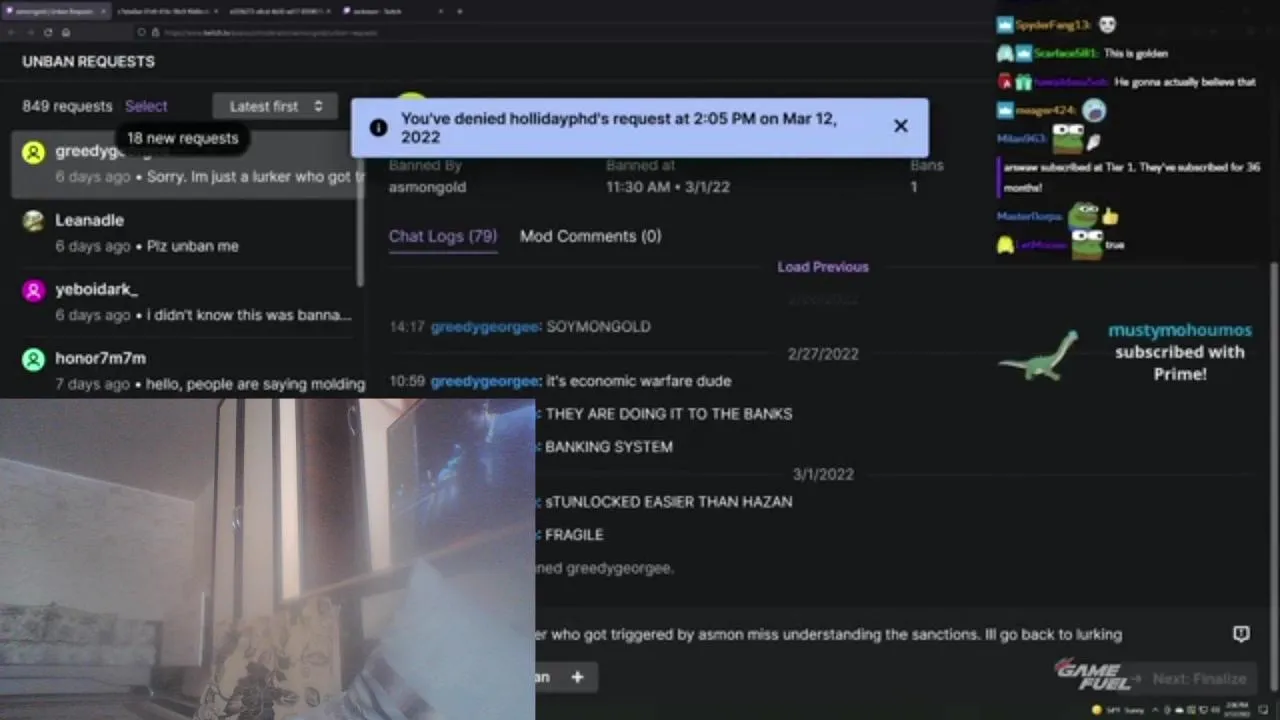1280x720 pixels.
Task: Click the volume icon in the system tray
Action: [1216, 710]
